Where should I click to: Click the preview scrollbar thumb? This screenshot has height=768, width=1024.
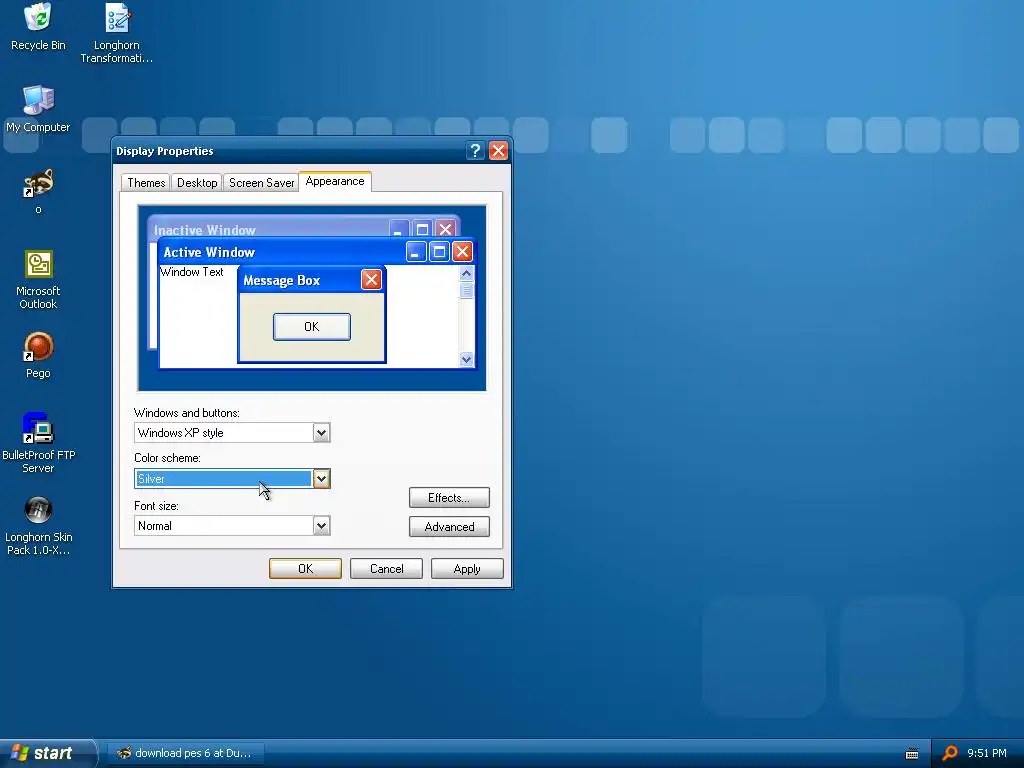tap(466, 290)
